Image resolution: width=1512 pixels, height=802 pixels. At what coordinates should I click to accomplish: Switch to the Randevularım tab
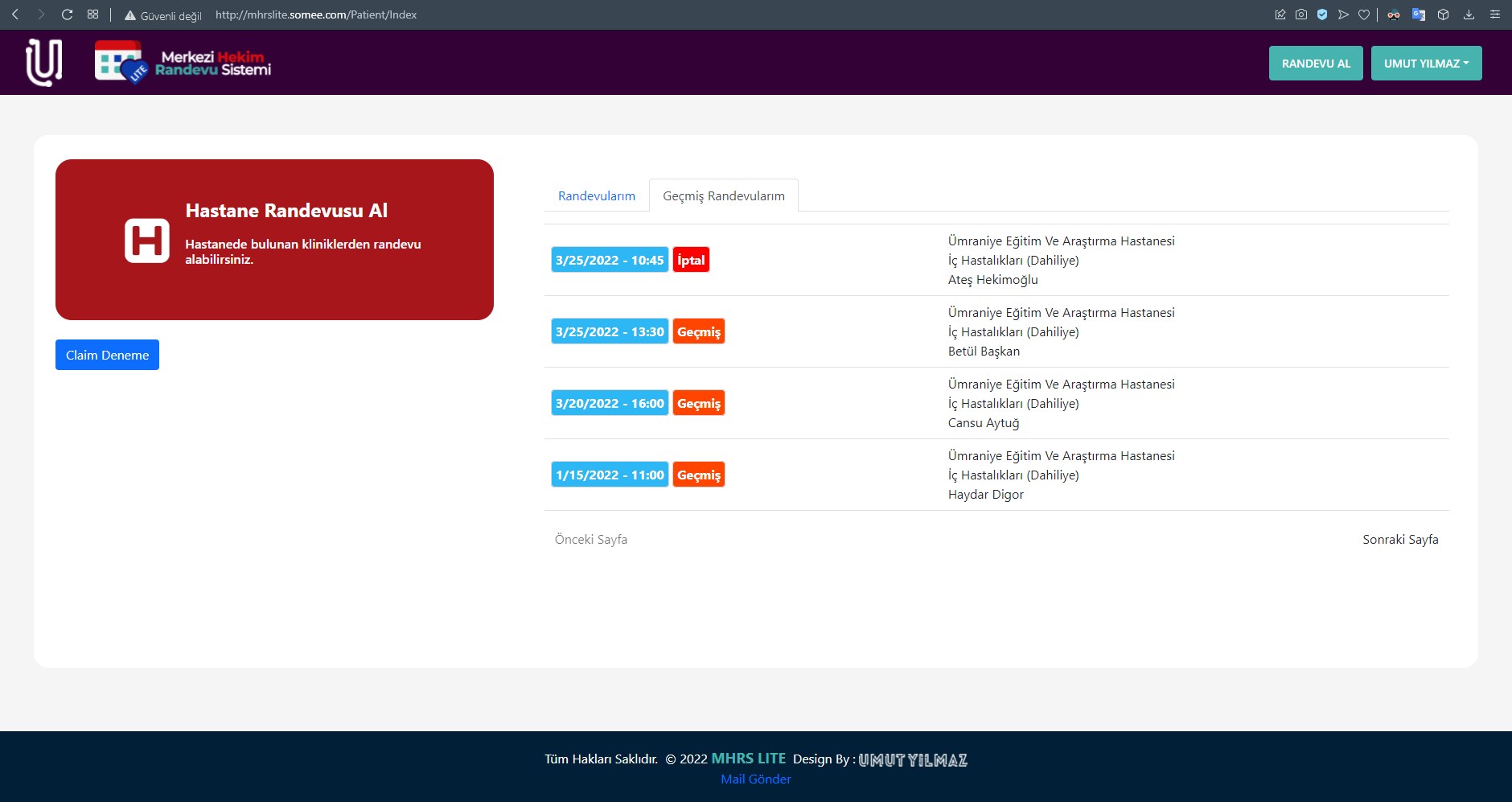coord(597,196)
